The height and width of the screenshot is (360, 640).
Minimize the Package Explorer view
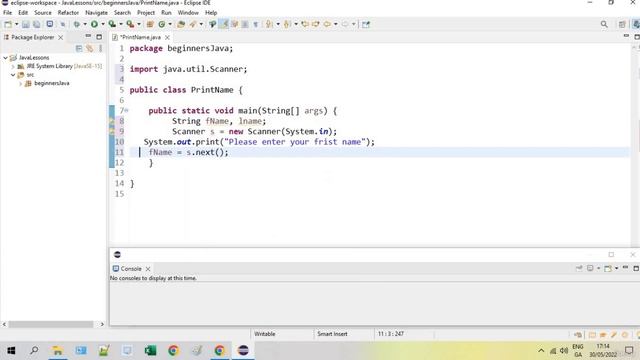tap(88, 36)
